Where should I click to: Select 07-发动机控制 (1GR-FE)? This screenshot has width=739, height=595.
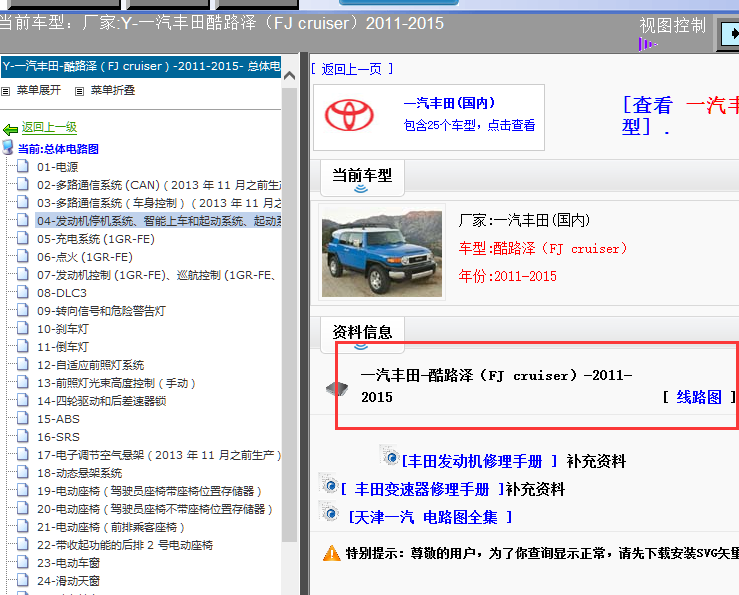pos(157,275)
